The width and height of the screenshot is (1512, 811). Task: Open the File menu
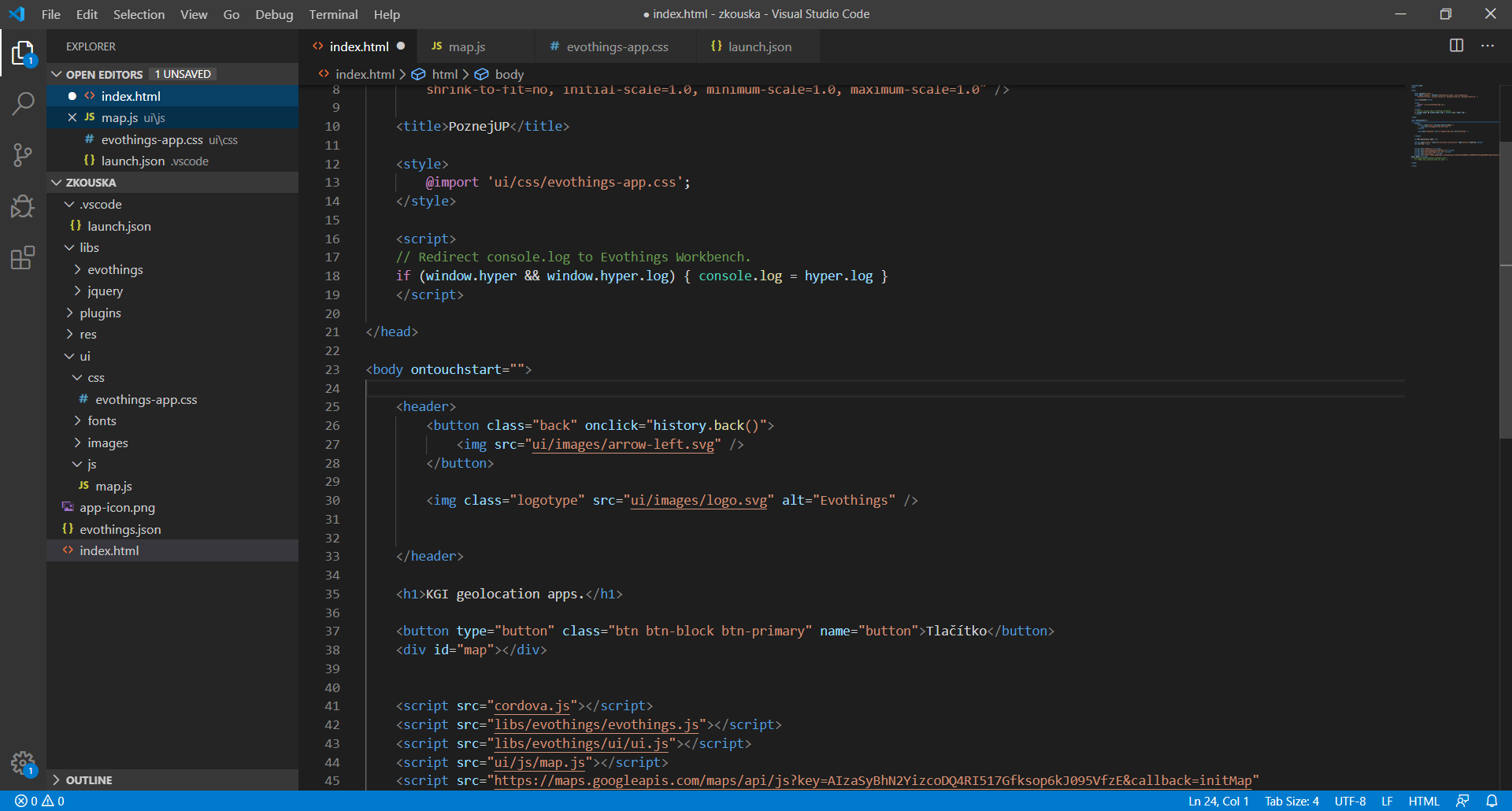coord(51,14)
